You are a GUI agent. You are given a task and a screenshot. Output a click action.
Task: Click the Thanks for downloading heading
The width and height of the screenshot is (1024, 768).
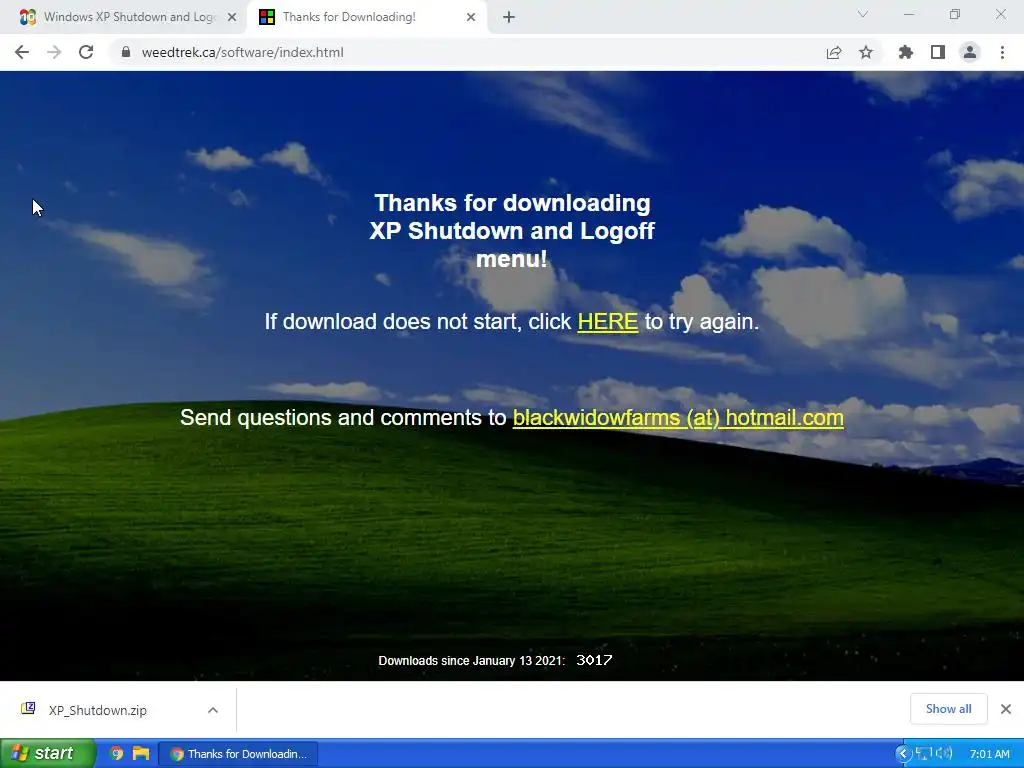512,231
